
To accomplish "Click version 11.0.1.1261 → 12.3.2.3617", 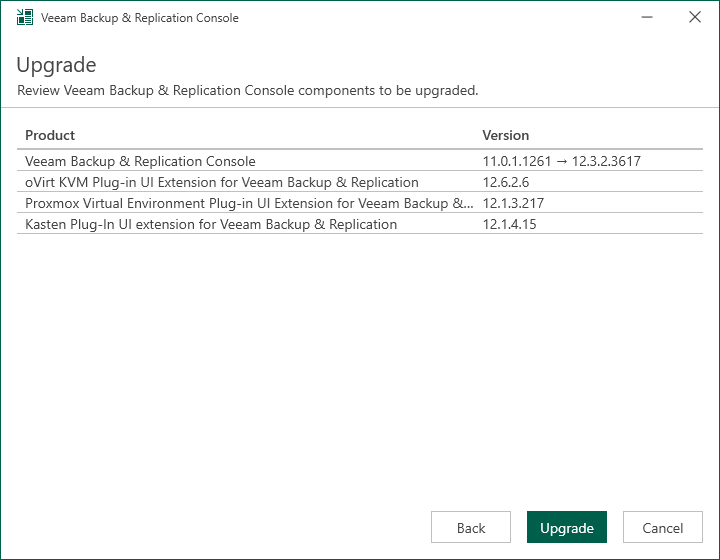I will click(562, 161).
